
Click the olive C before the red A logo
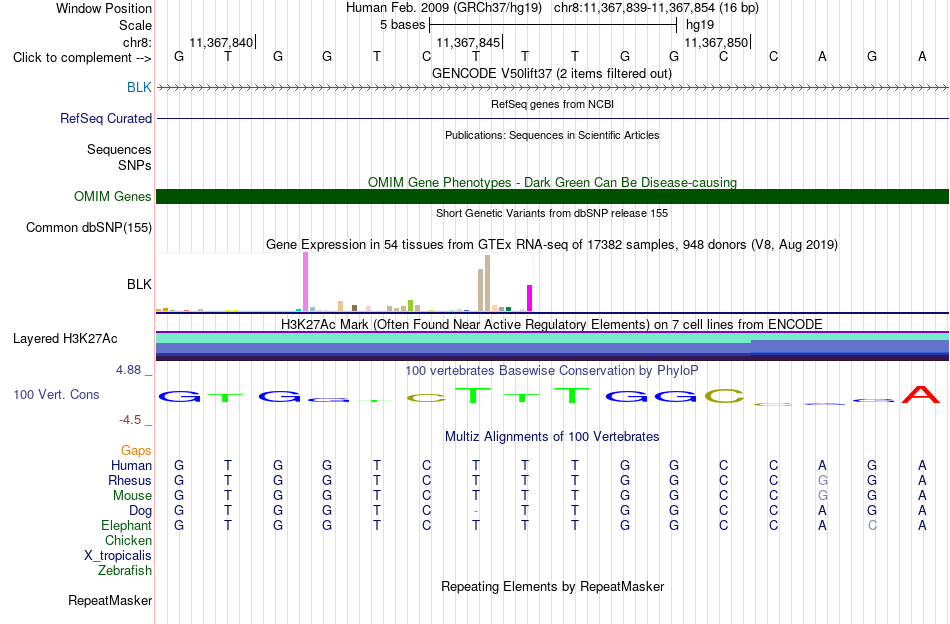tap(723, 396)
